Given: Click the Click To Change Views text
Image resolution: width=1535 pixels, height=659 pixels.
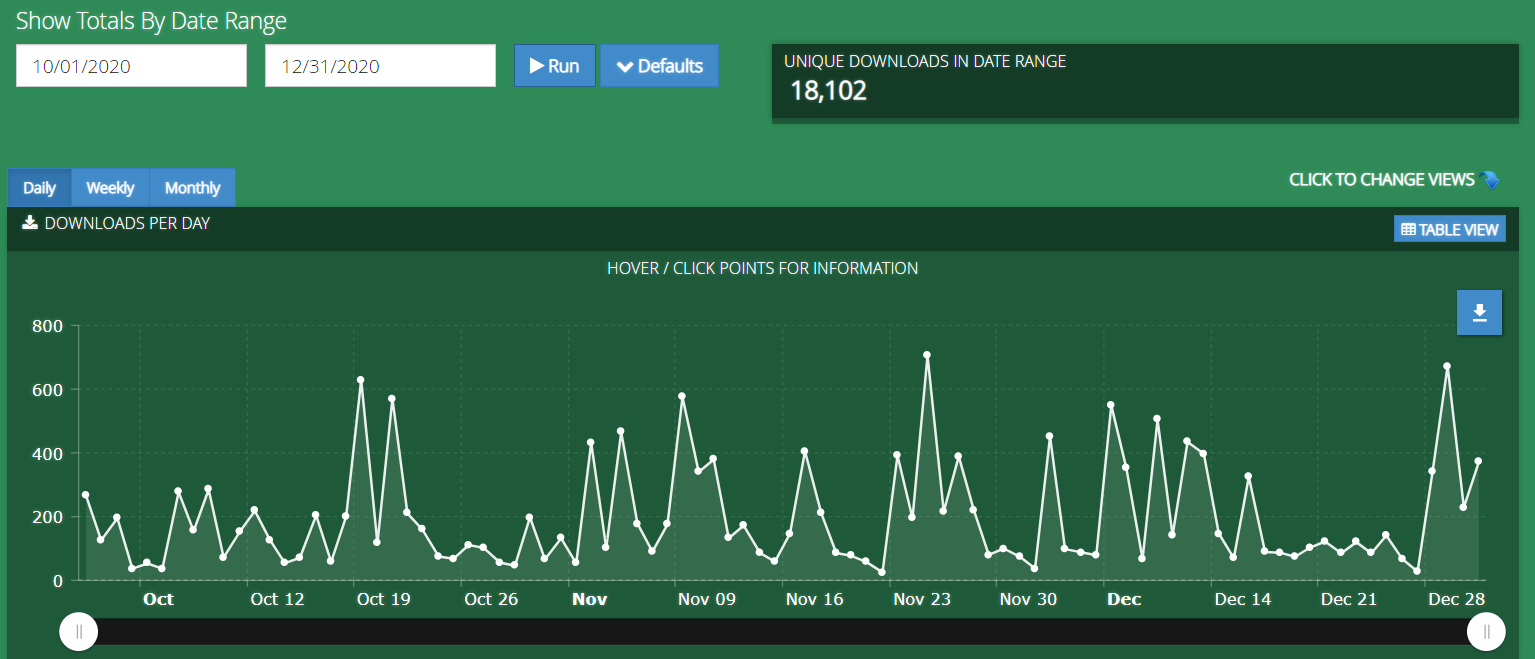Looking at the screenshot, I should [x=1381, y=180].
